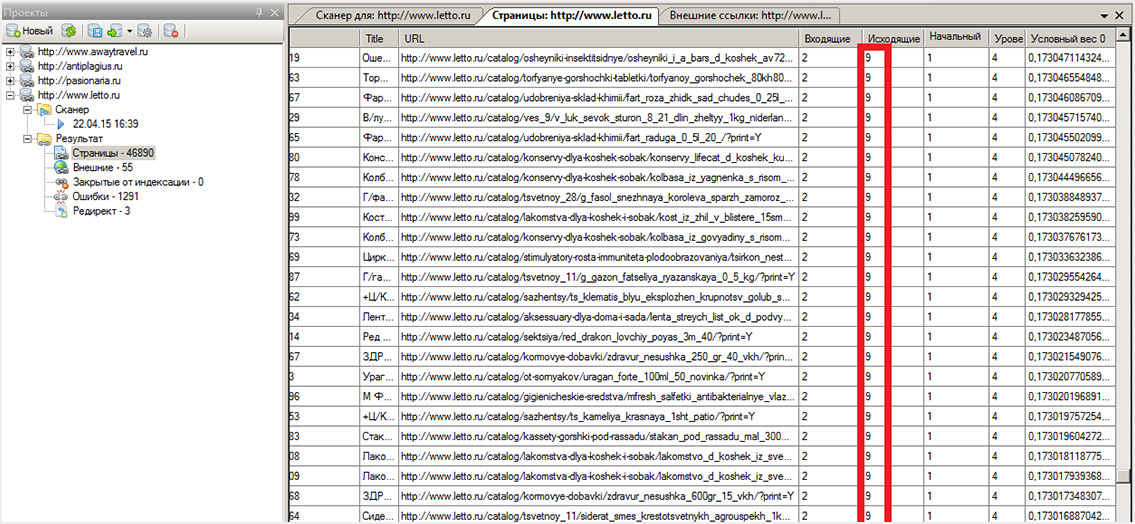This screenshot has width=1135, height=524.
Task: Click the globe icon beside Внешние
Action: 62,168
